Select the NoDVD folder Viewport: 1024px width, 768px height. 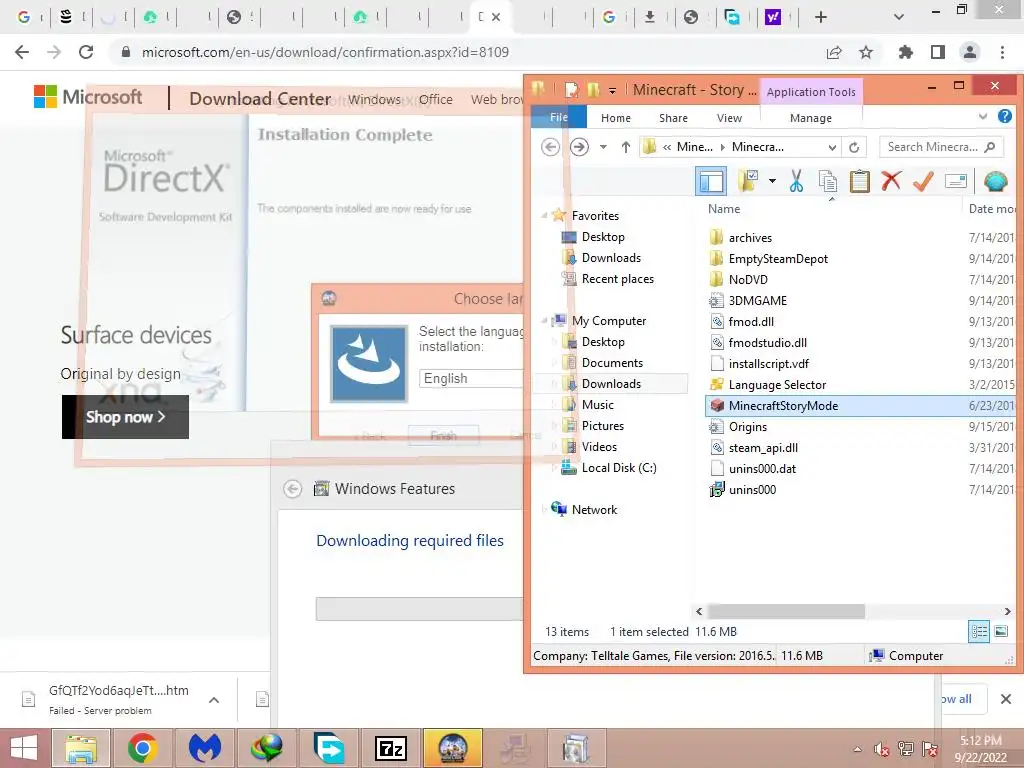click(748, 280)
